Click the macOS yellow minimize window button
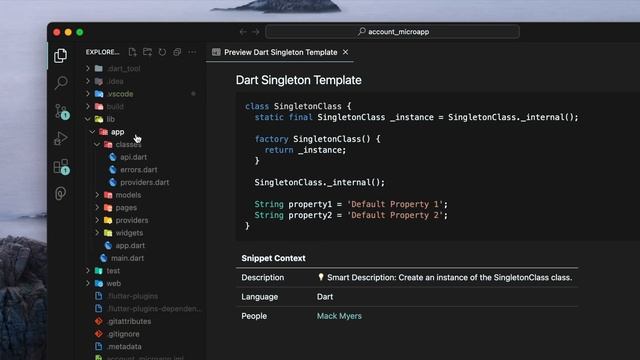640x360 pixels. tap(68, 32)
